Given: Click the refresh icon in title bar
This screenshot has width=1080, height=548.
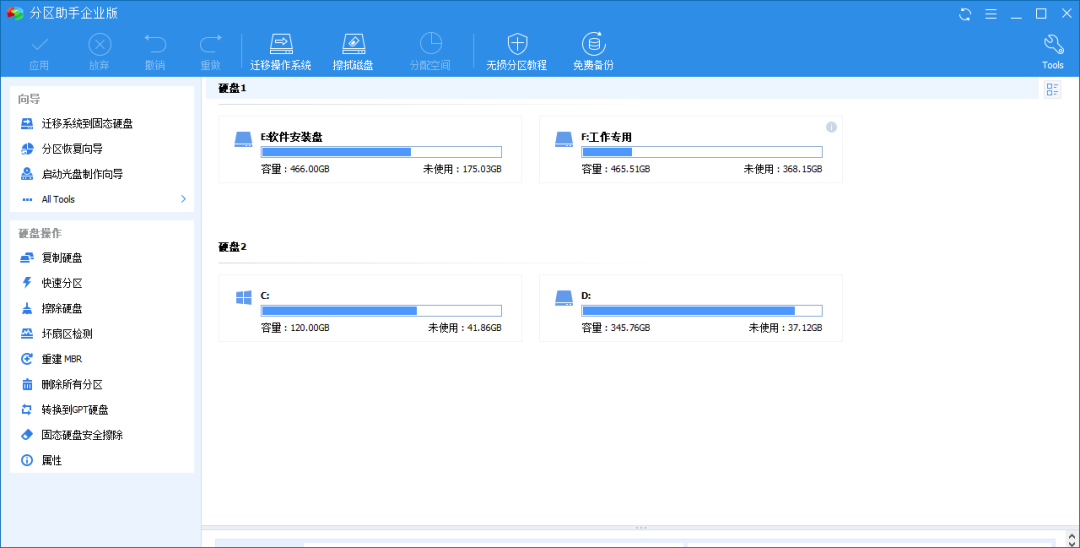Looking at the screenshot, I should (965, 14).
